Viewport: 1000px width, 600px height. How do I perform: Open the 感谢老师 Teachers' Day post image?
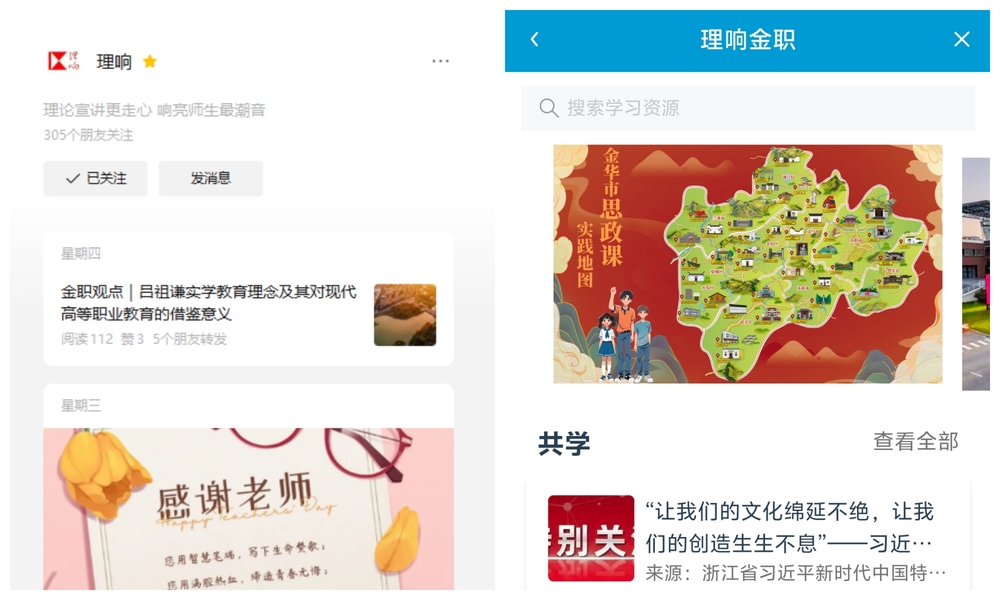[x=249, y=509]
